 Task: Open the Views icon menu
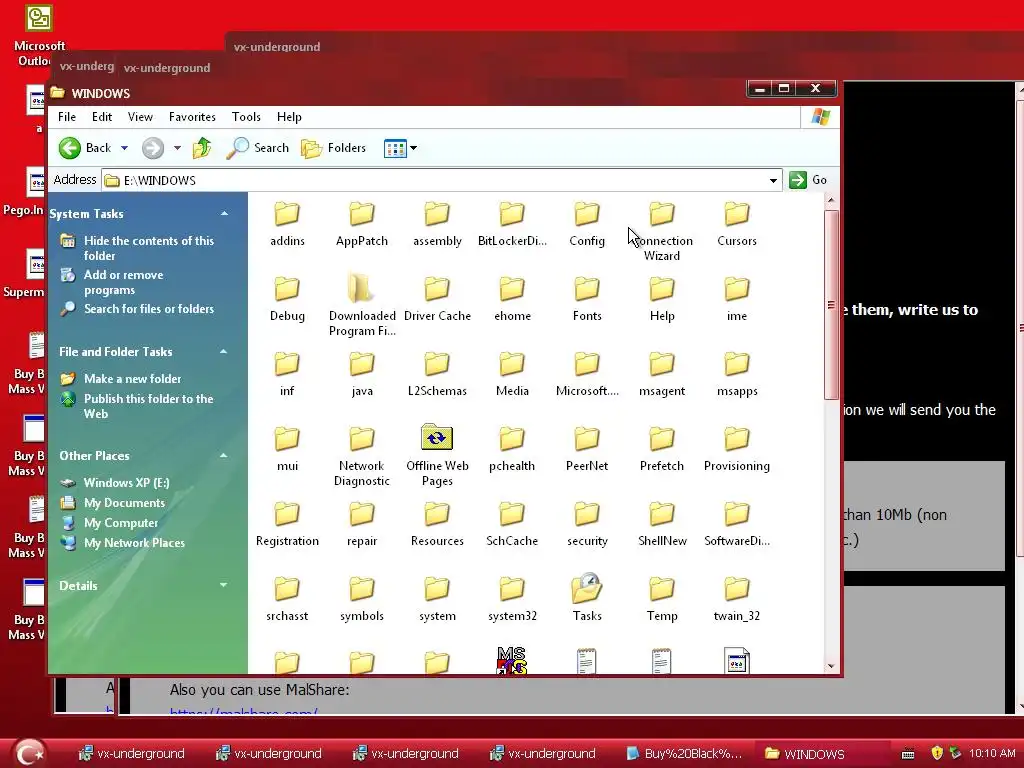[400, 148]
